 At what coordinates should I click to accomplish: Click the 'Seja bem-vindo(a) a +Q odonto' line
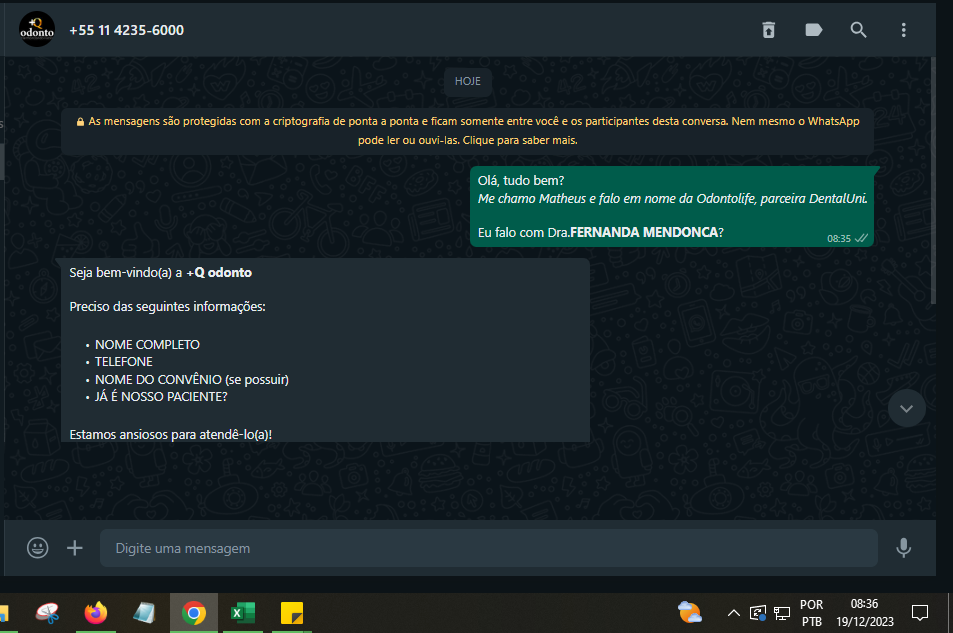pos(160,272)
